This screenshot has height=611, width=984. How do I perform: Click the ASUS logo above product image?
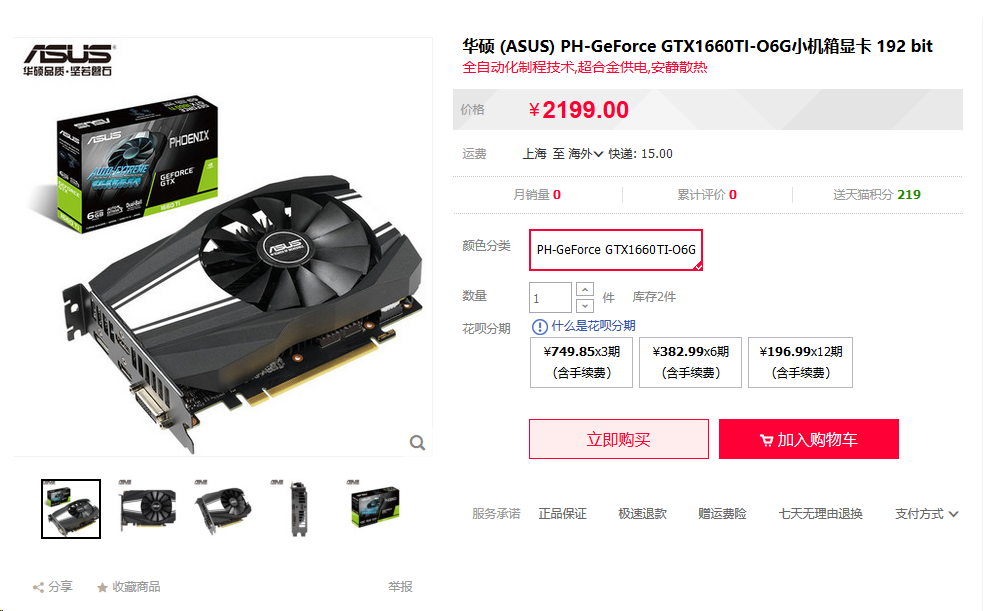[69, 60]
